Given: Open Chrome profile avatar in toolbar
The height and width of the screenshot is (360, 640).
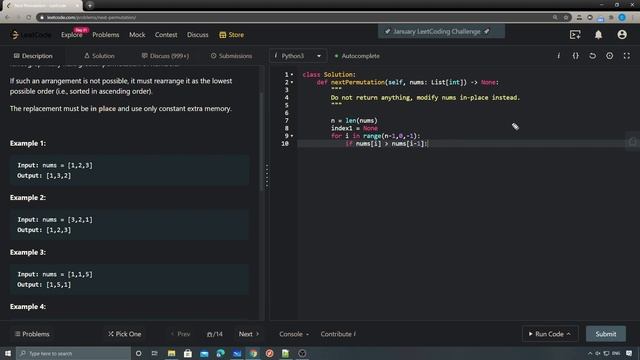Looking at the screenshot, I should 622,17.
